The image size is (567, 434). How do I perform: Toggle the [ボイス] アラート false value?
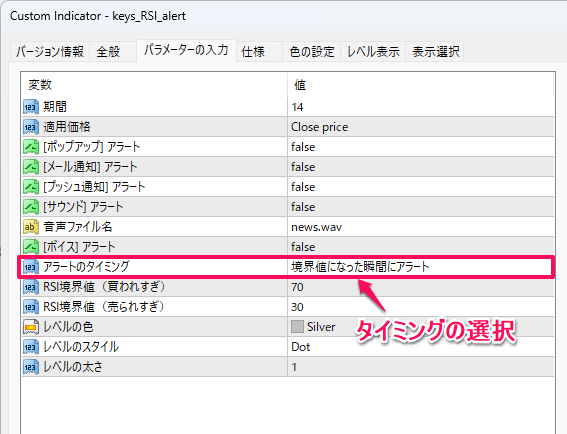421,247
